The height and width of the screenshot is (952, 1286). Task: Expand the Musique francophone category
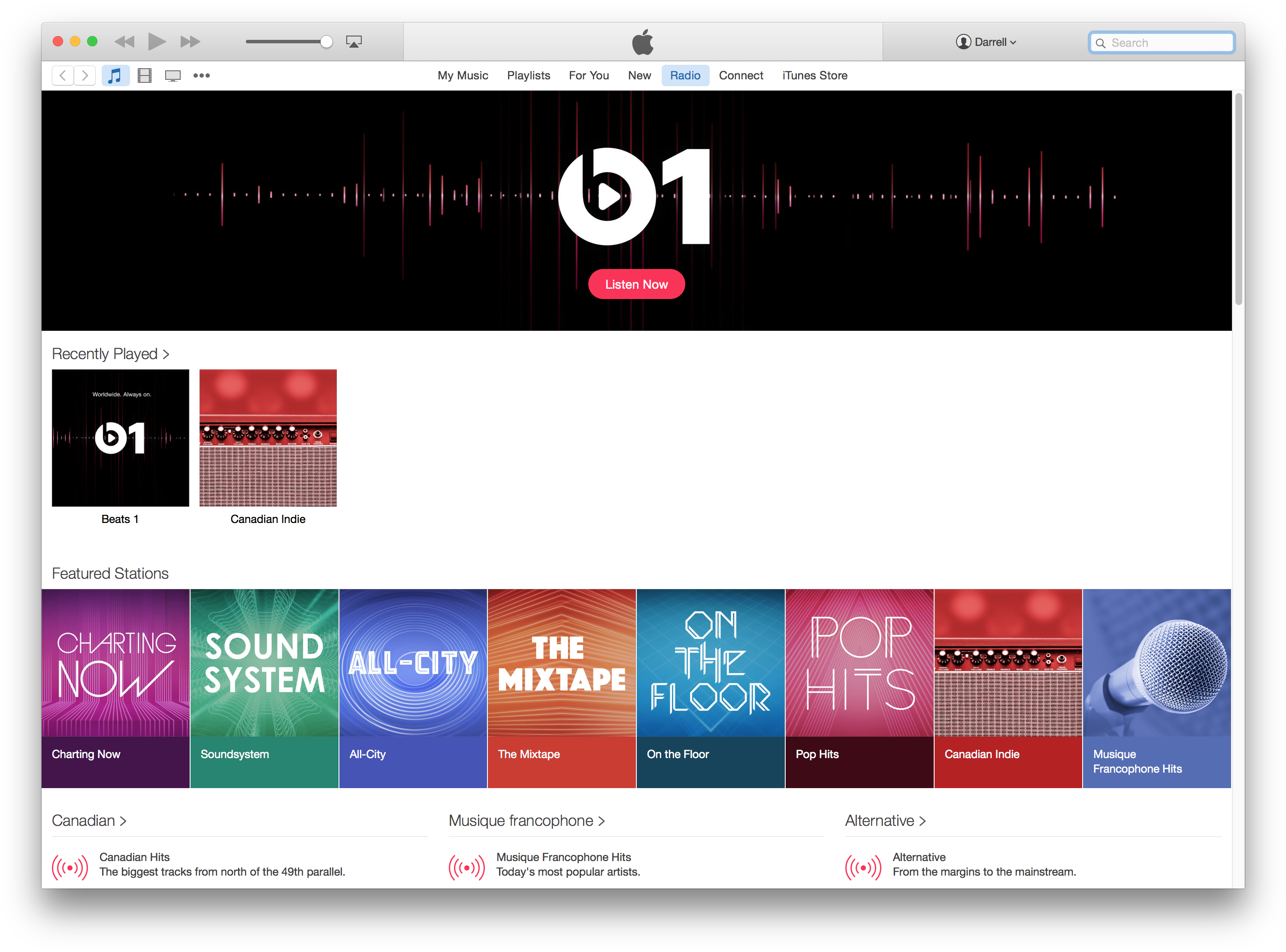(527, 821)
